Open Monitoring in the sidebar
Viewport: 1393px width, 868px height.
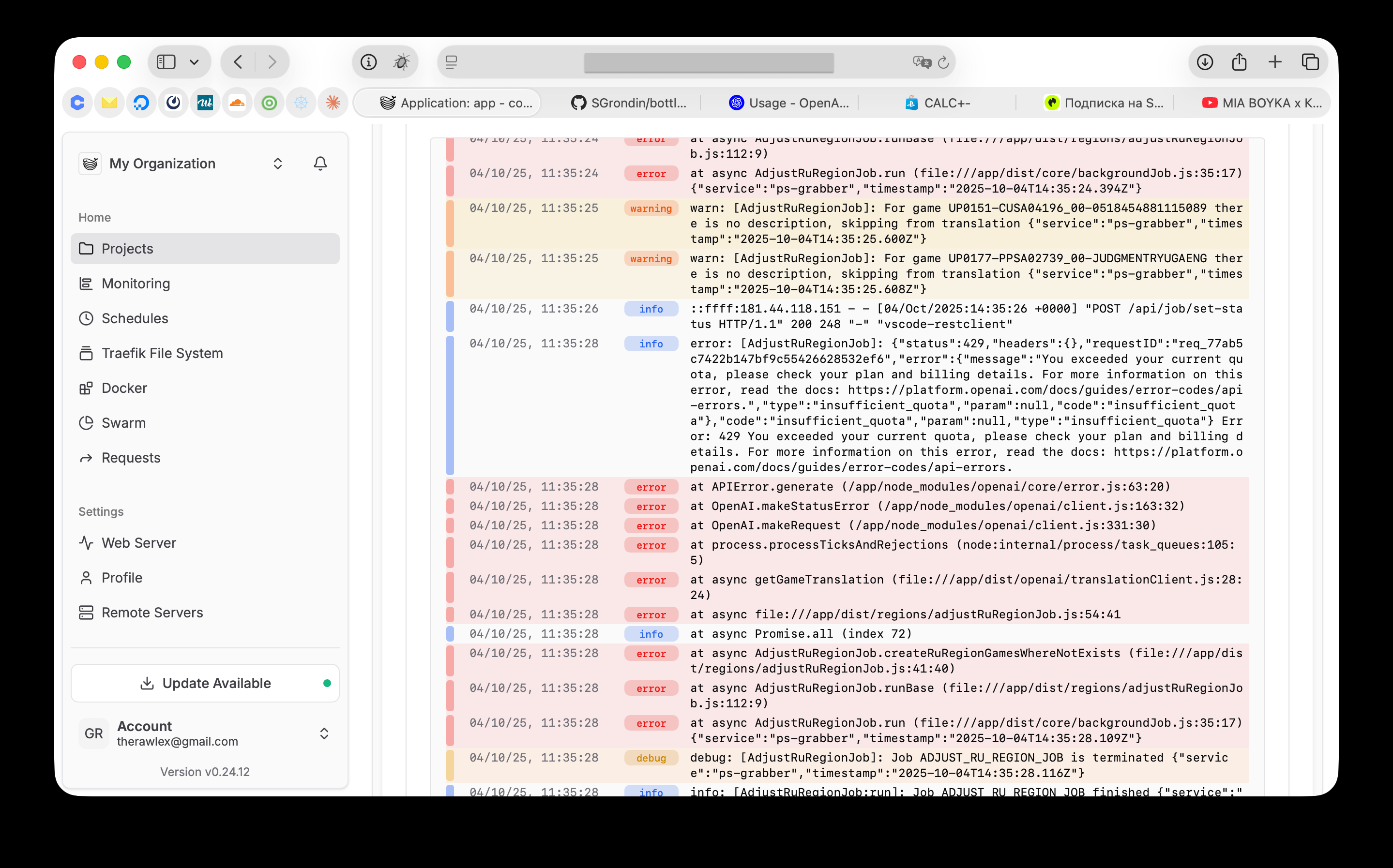(136, 284)
